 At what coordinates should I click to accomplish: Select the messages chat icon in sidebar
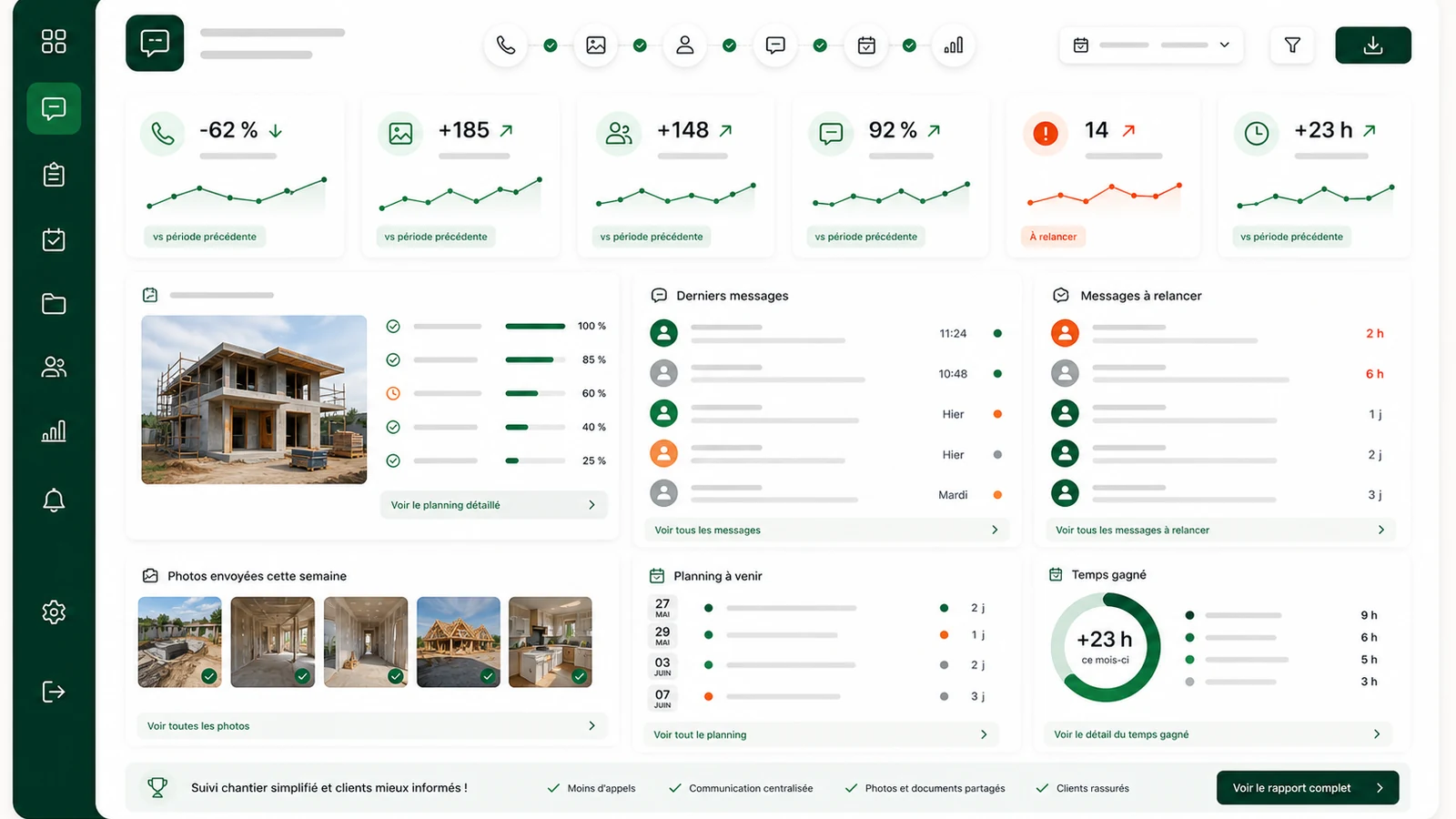pyautogui.click(x=54, y=109)
